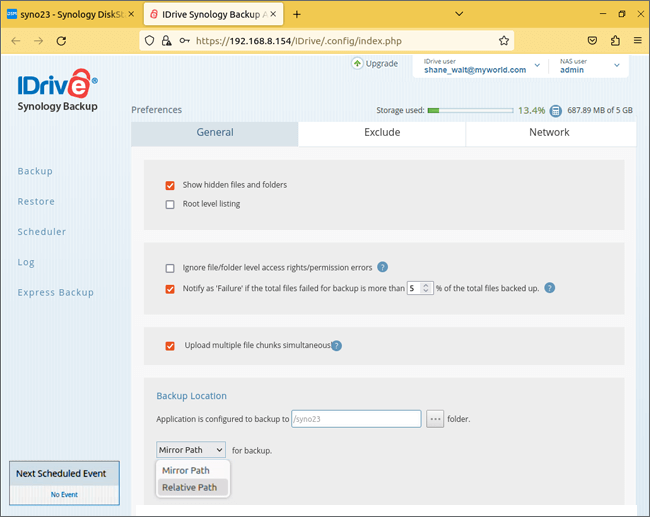The image size is (650, 517).
Task: Open help icon for failure notification percentage
Action: pyautogui.click(x=549, y=288)
